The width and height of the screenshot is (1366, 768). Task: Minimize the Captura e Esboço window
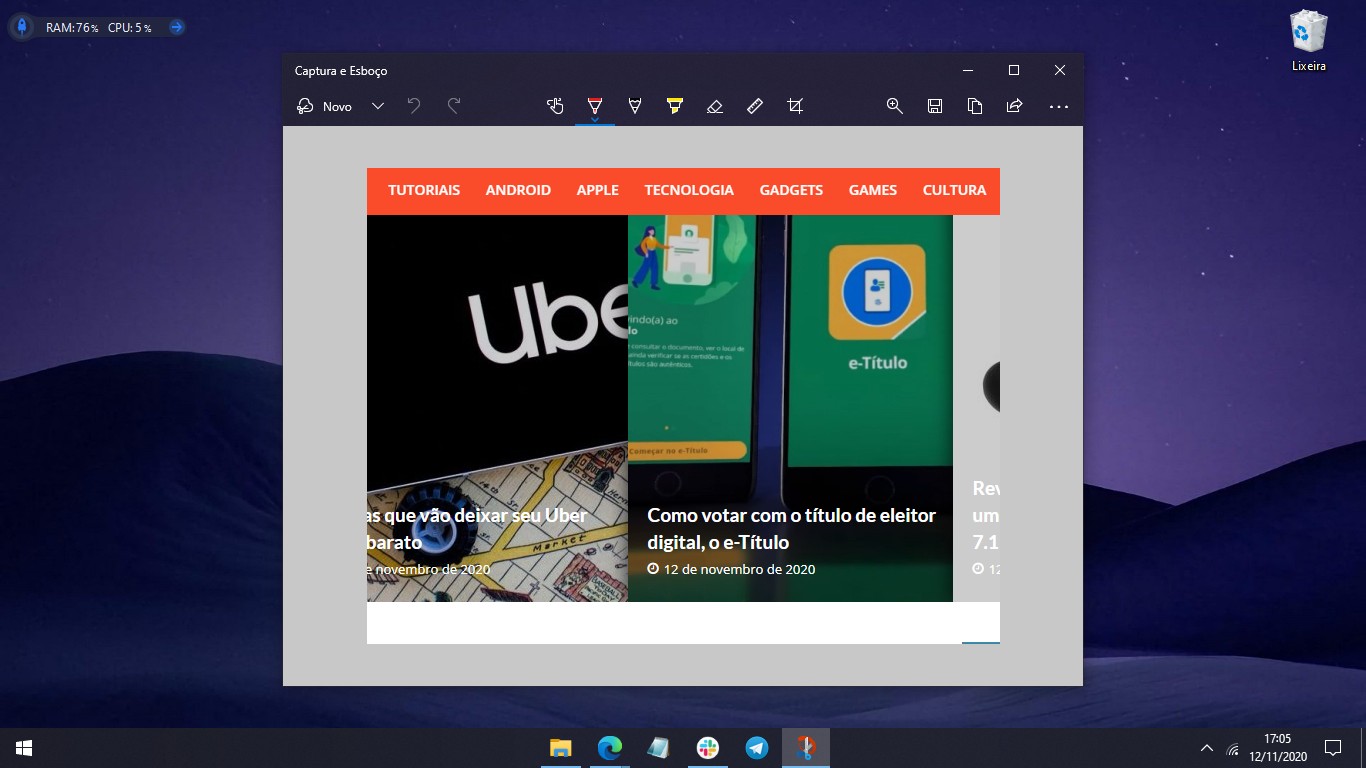(x=968, y=70)
